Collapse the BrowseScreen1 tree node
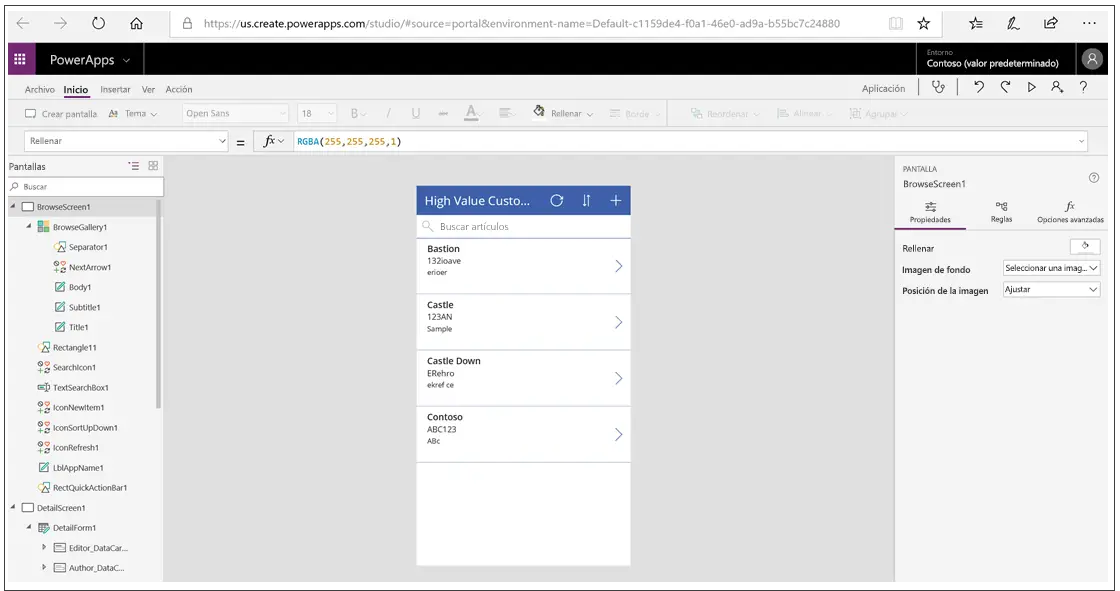This screenshot has width=1120, height=591. point(13,207)
